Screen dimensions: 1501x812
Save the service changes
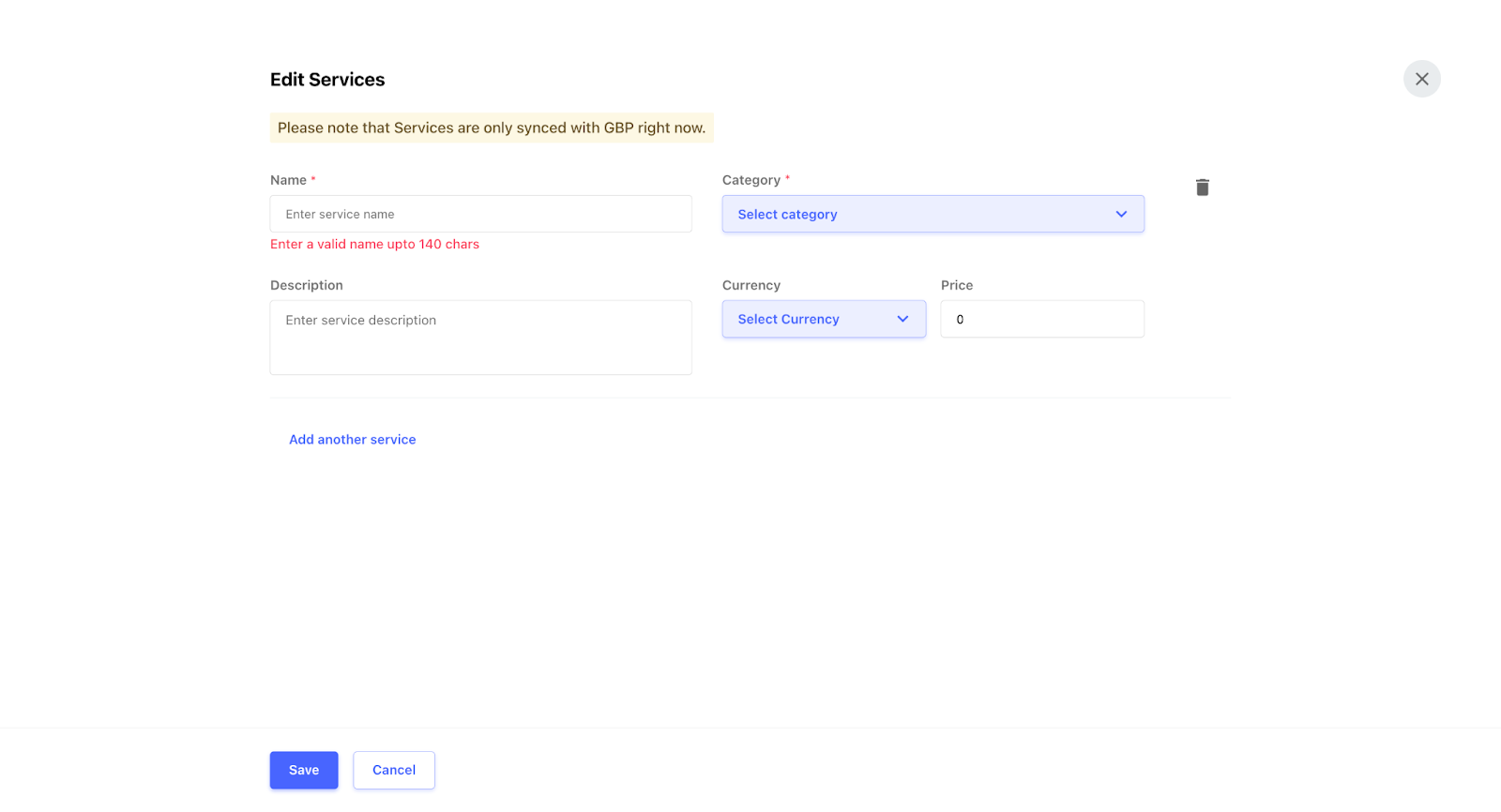coord(304,770)
